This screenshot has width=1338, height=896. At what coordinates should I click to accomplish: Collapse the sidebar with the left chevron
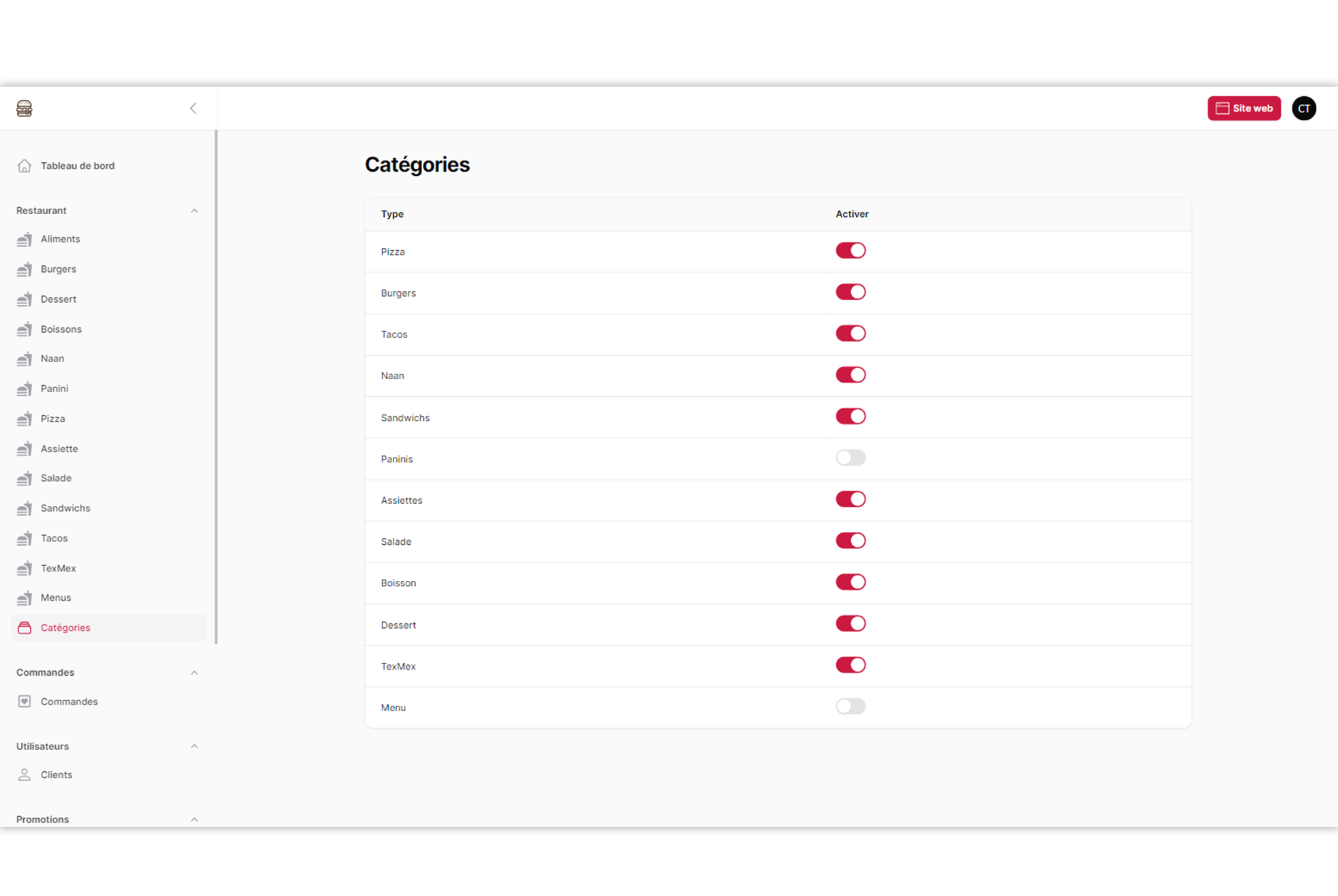pos(193,108)
